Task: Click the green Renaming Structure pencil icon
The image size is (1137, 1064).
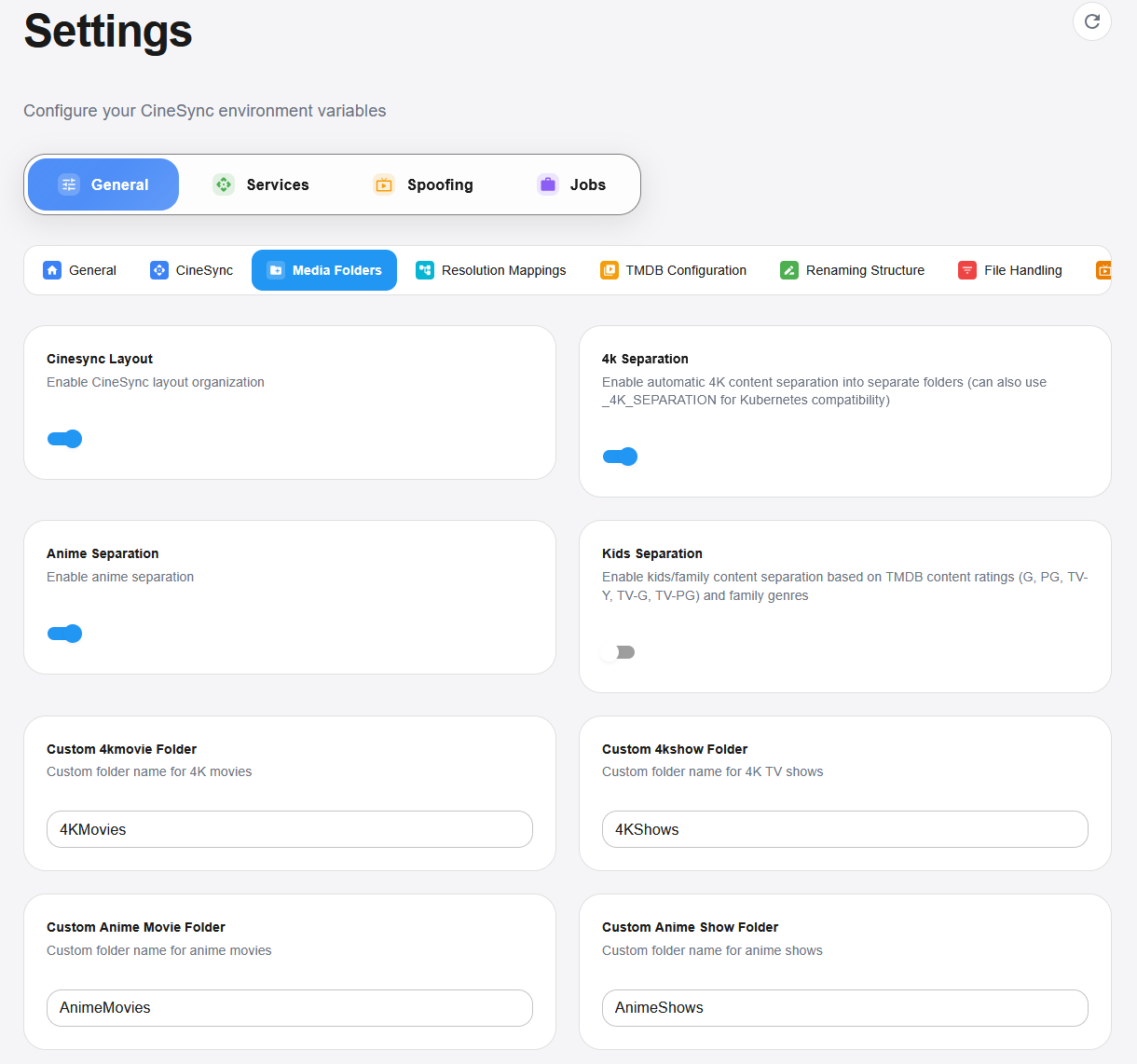Action: (x=789, y=270)
